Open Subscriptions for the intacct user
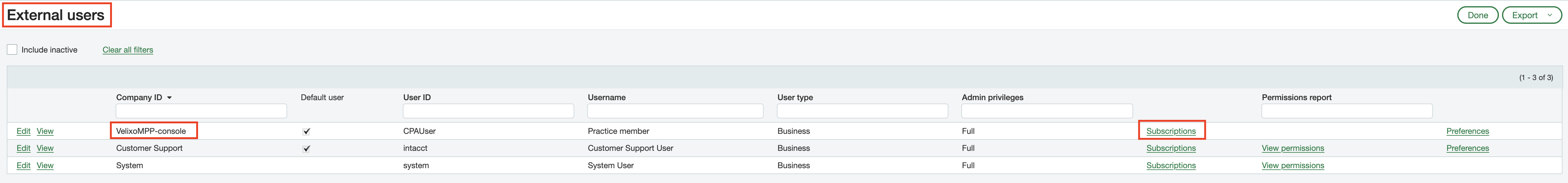Screen dimensions: 1568x183 coord(1170,148)
